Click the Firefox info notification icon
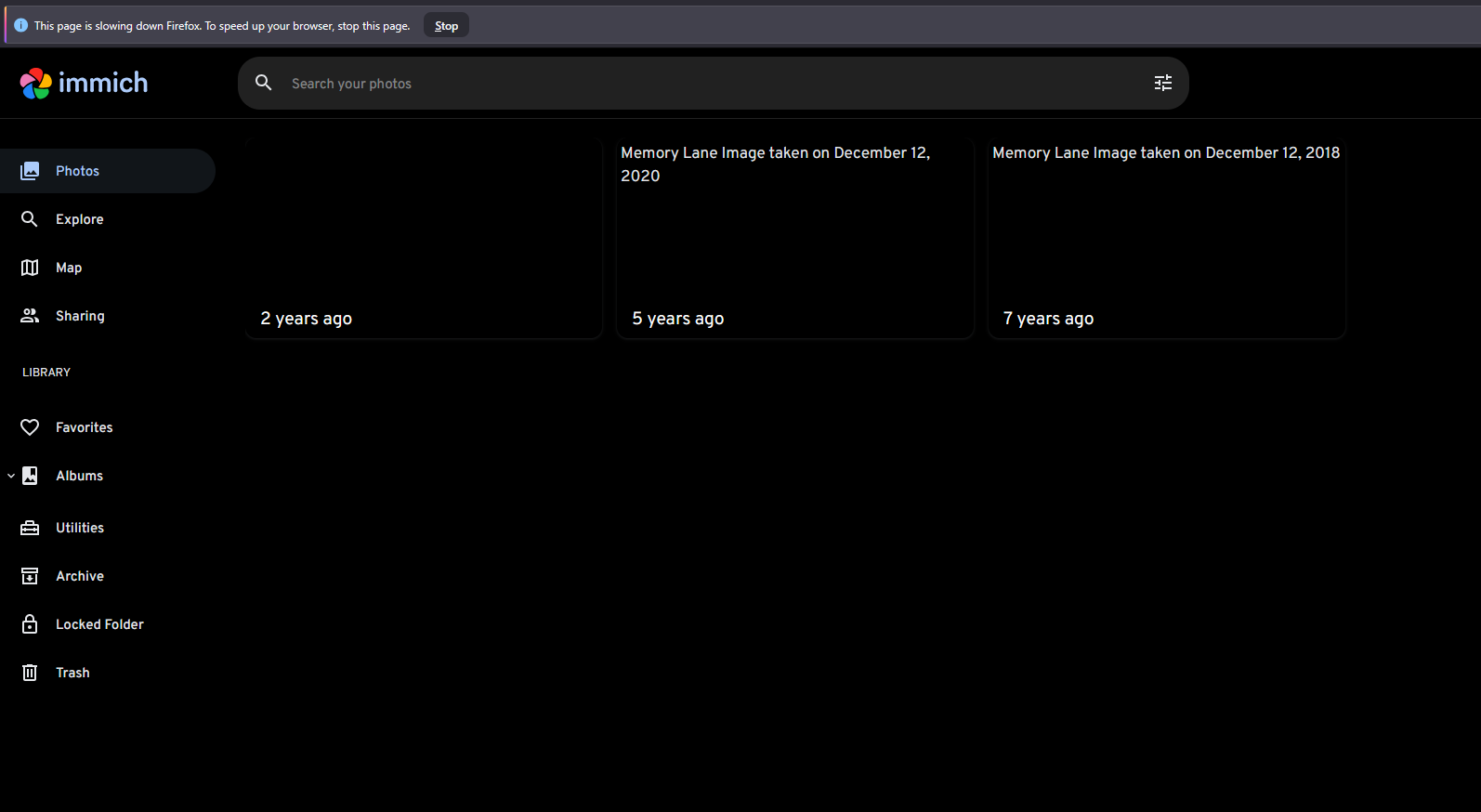This screenshot has height=812, width=1481. (20, 25)
